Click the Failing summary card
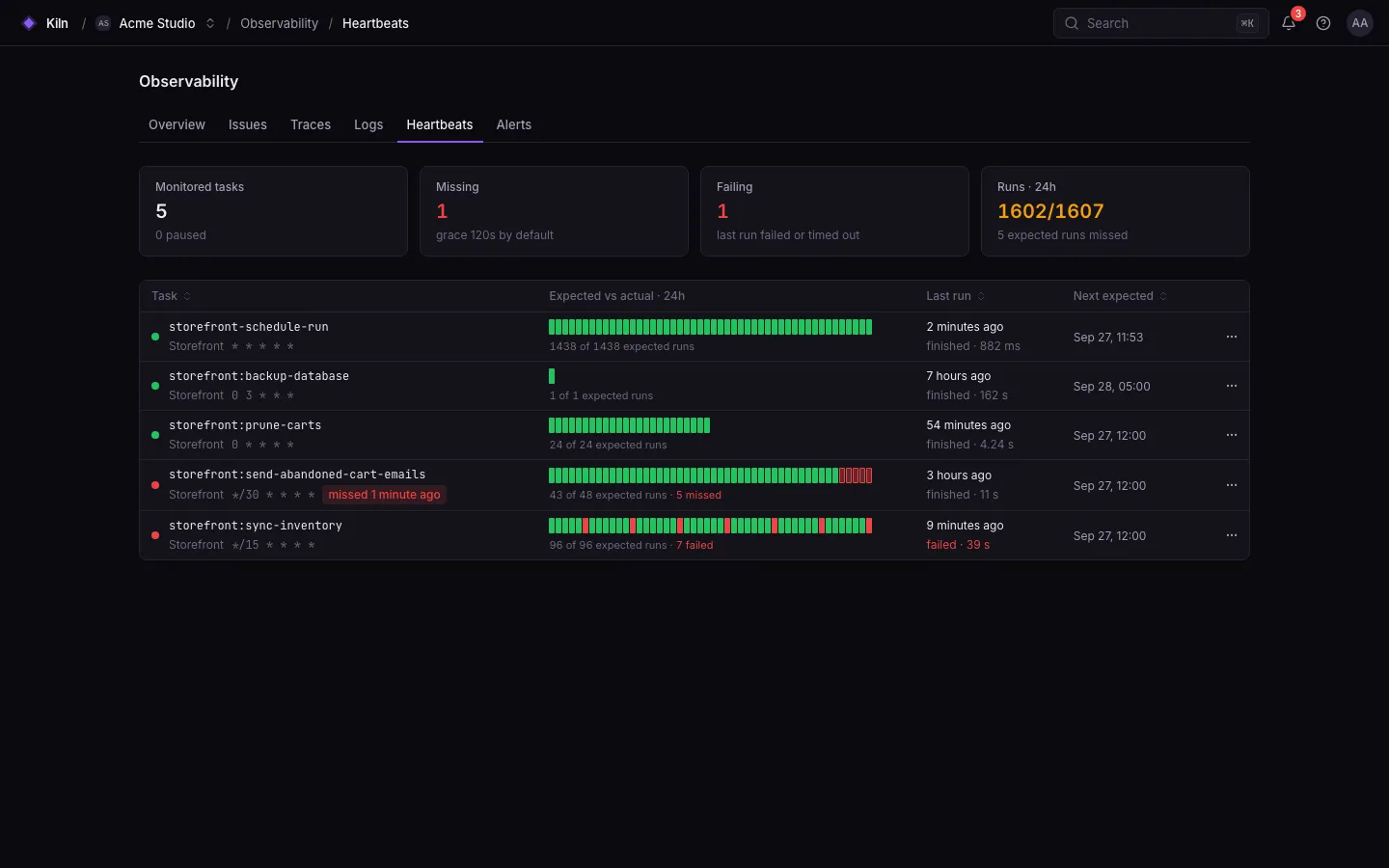1389x868 pixels. click(x=834, y=211)
